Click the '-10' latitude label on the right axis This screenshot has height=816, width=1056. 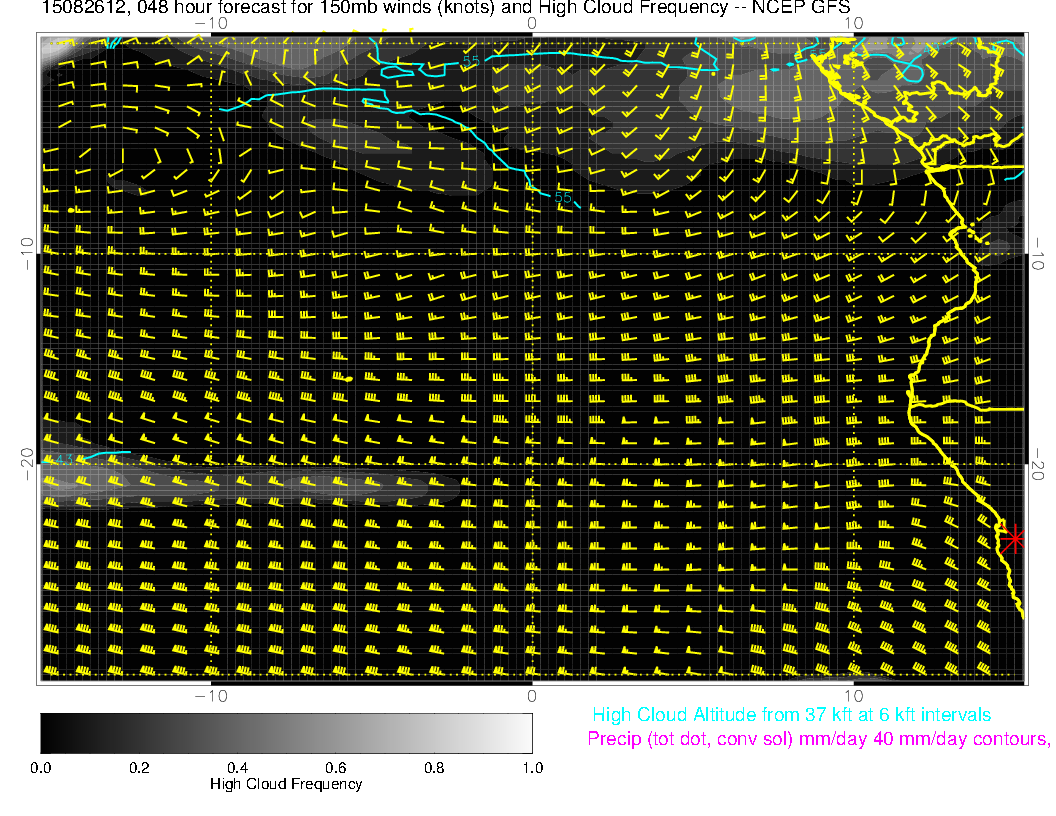1037,254
